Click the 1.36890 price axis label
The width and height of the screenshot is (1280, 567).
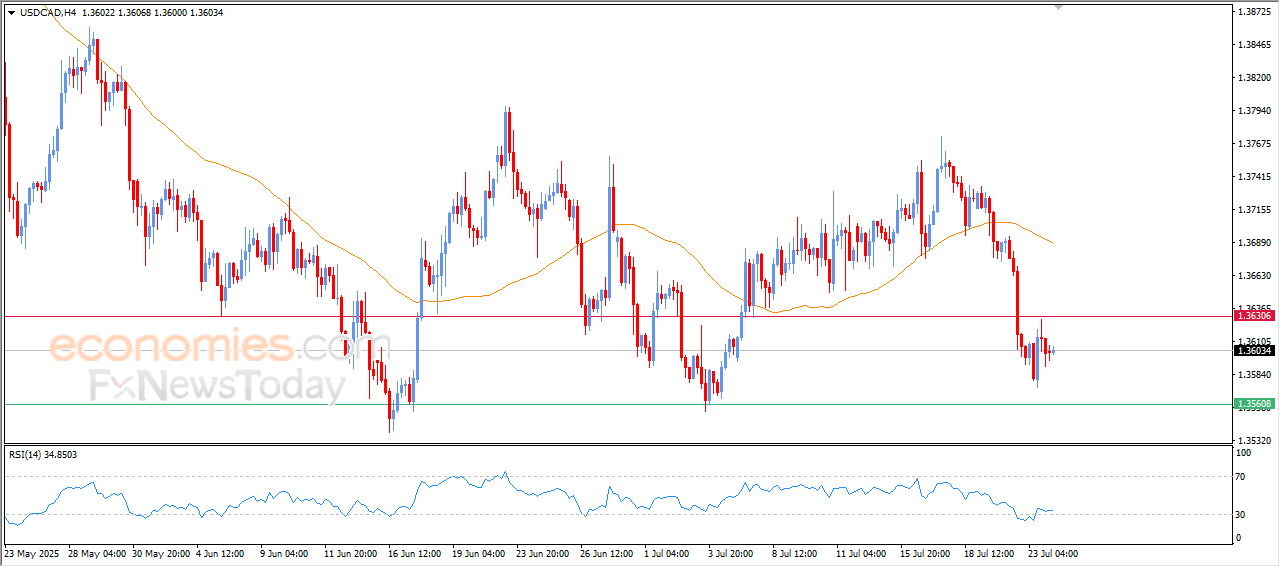pos(1254,243)
